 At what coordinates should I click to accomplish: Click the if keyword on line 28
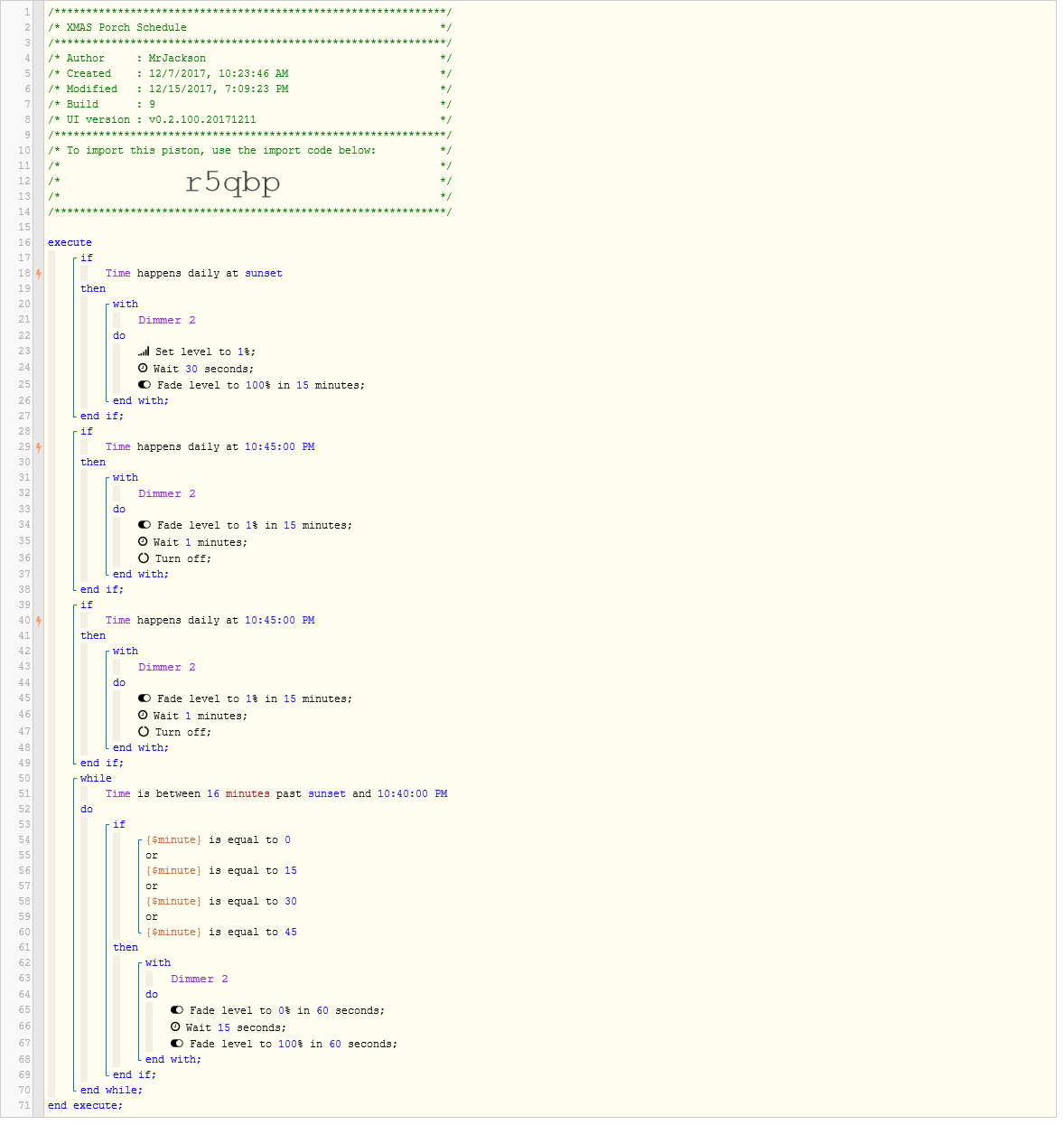[87, 431]
